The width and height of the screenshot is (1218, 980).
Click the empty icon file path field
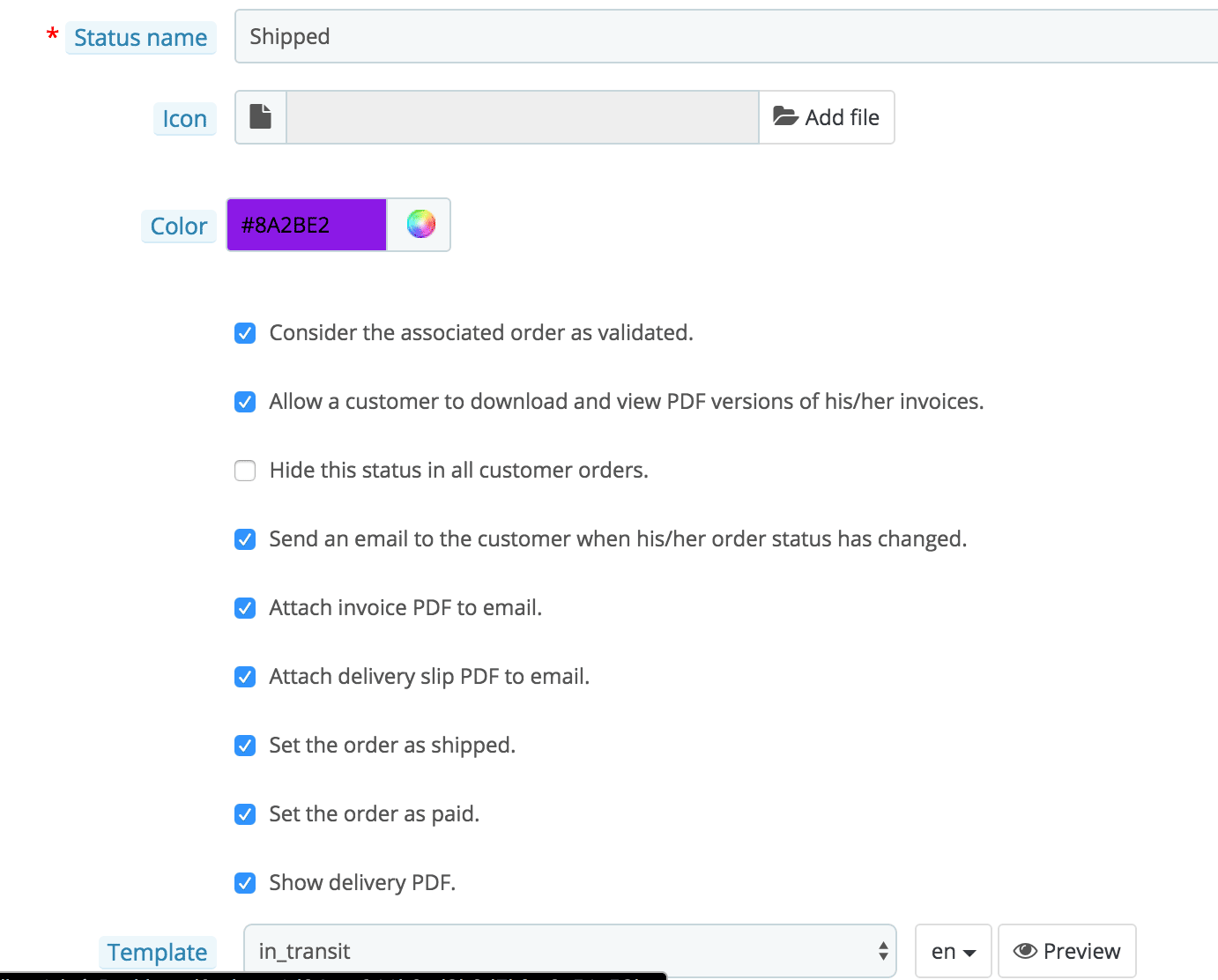[522, 117]
